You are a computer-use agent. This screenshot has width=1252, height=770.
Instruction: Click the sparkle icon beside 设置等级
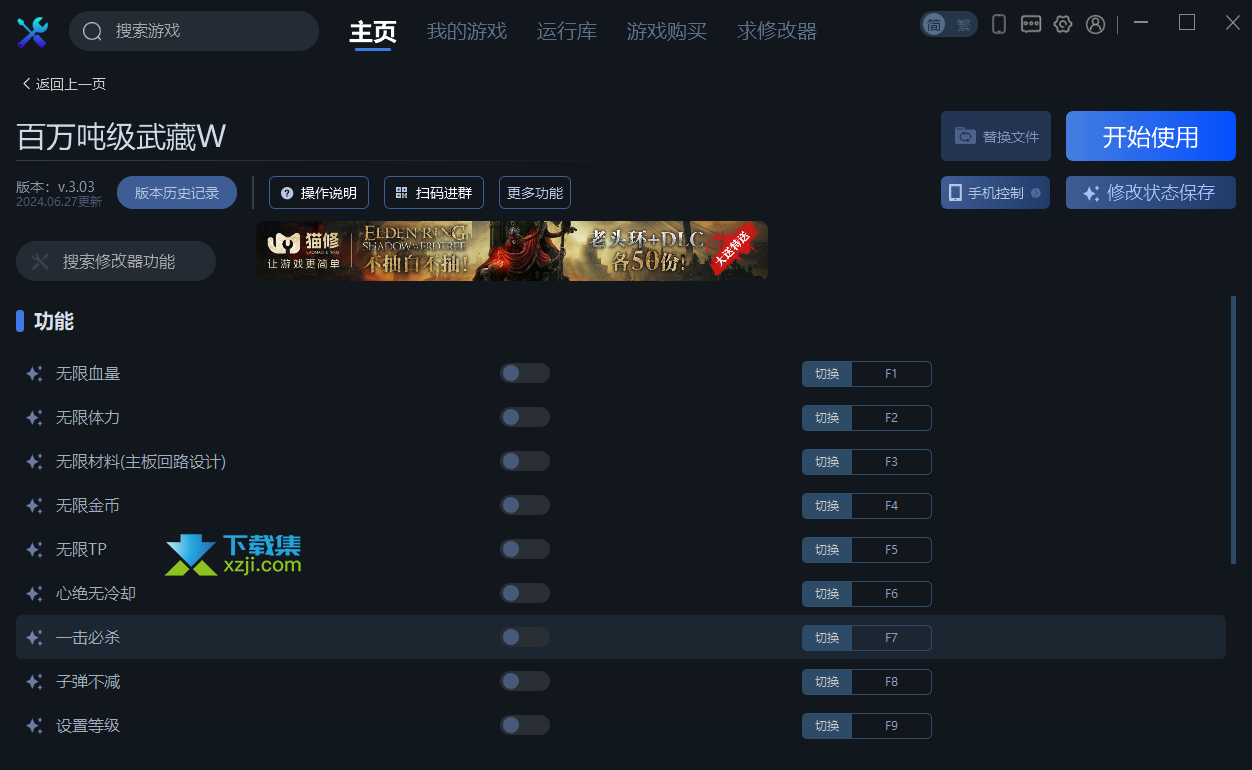(x=34, y=725)
